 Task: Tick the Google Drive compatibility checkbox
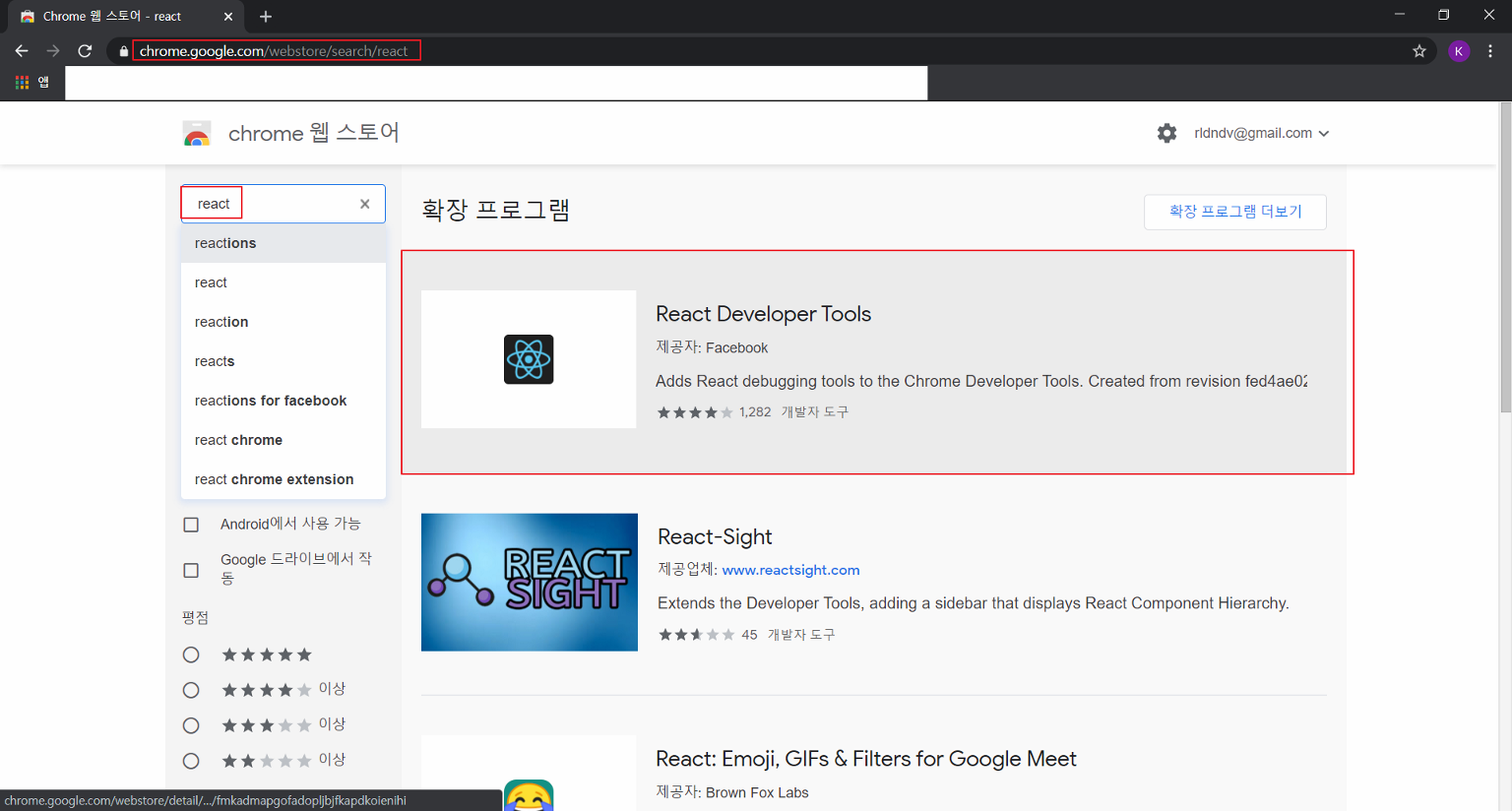191,570
